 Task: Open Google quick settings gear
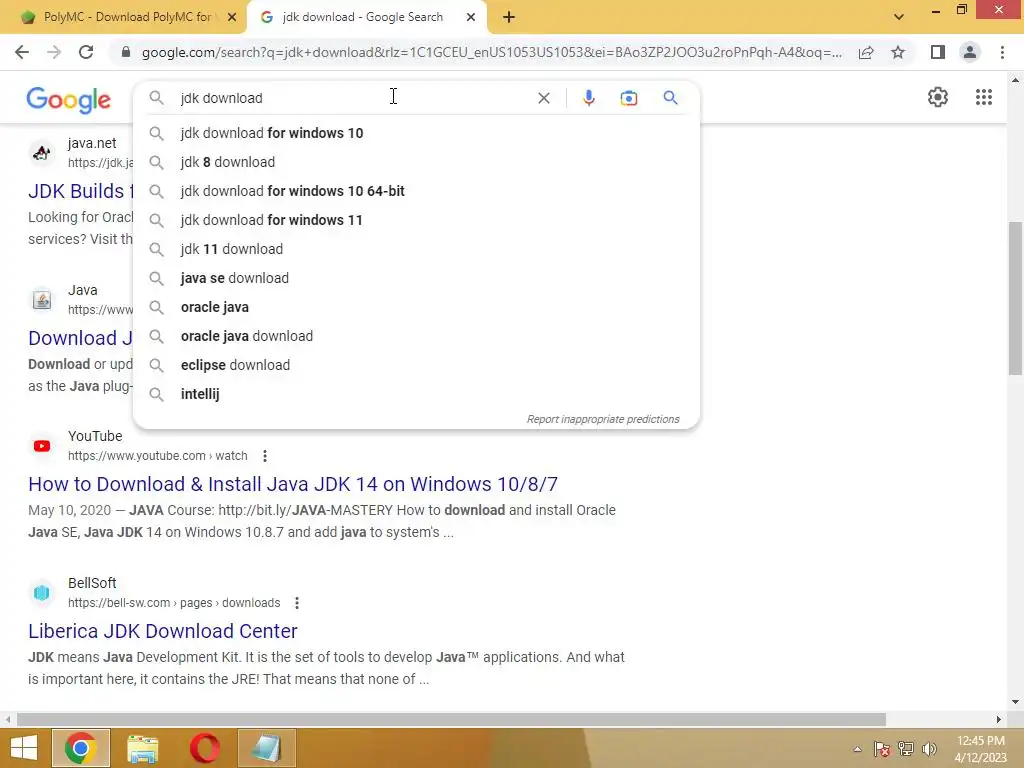(x=938, y=97)
